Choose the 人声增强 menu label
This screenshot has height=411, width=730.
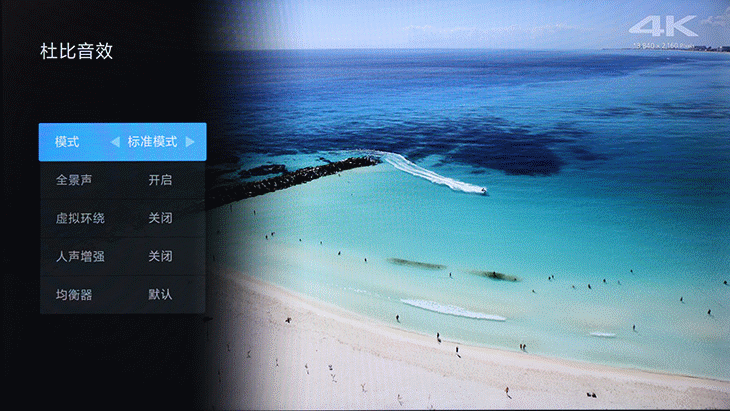pos(80,256)
